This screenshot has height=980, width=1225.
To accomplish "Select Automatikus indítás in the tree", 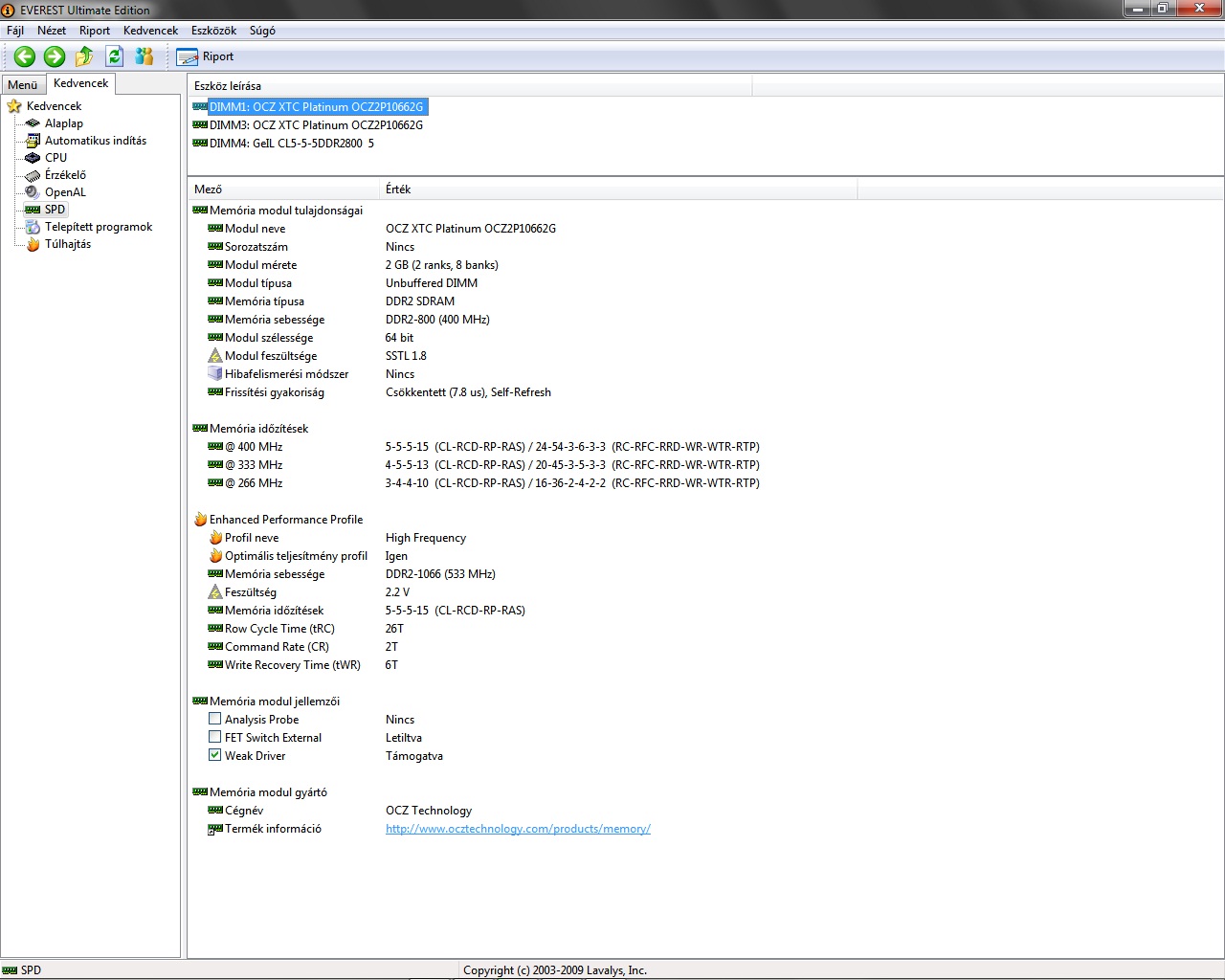I will [96, 141].
